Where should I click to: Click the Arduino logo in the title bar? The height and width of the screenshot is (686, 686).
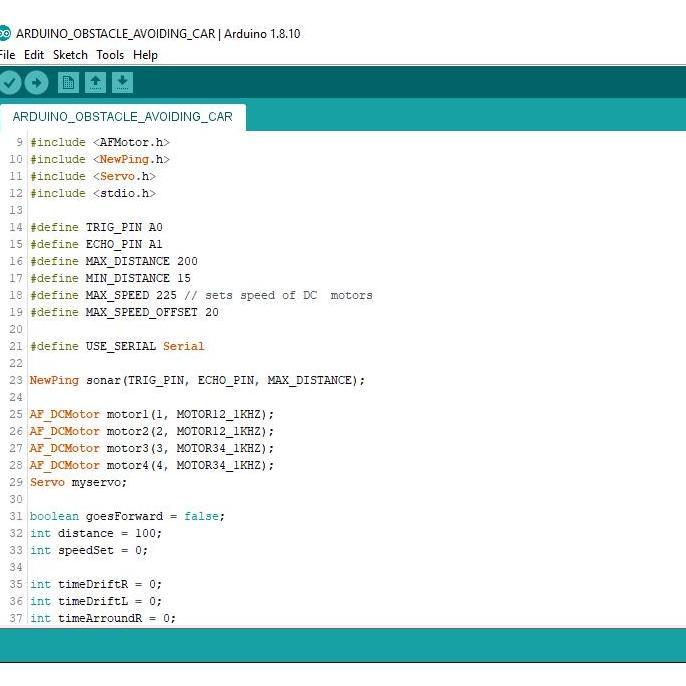click(4, 34)
